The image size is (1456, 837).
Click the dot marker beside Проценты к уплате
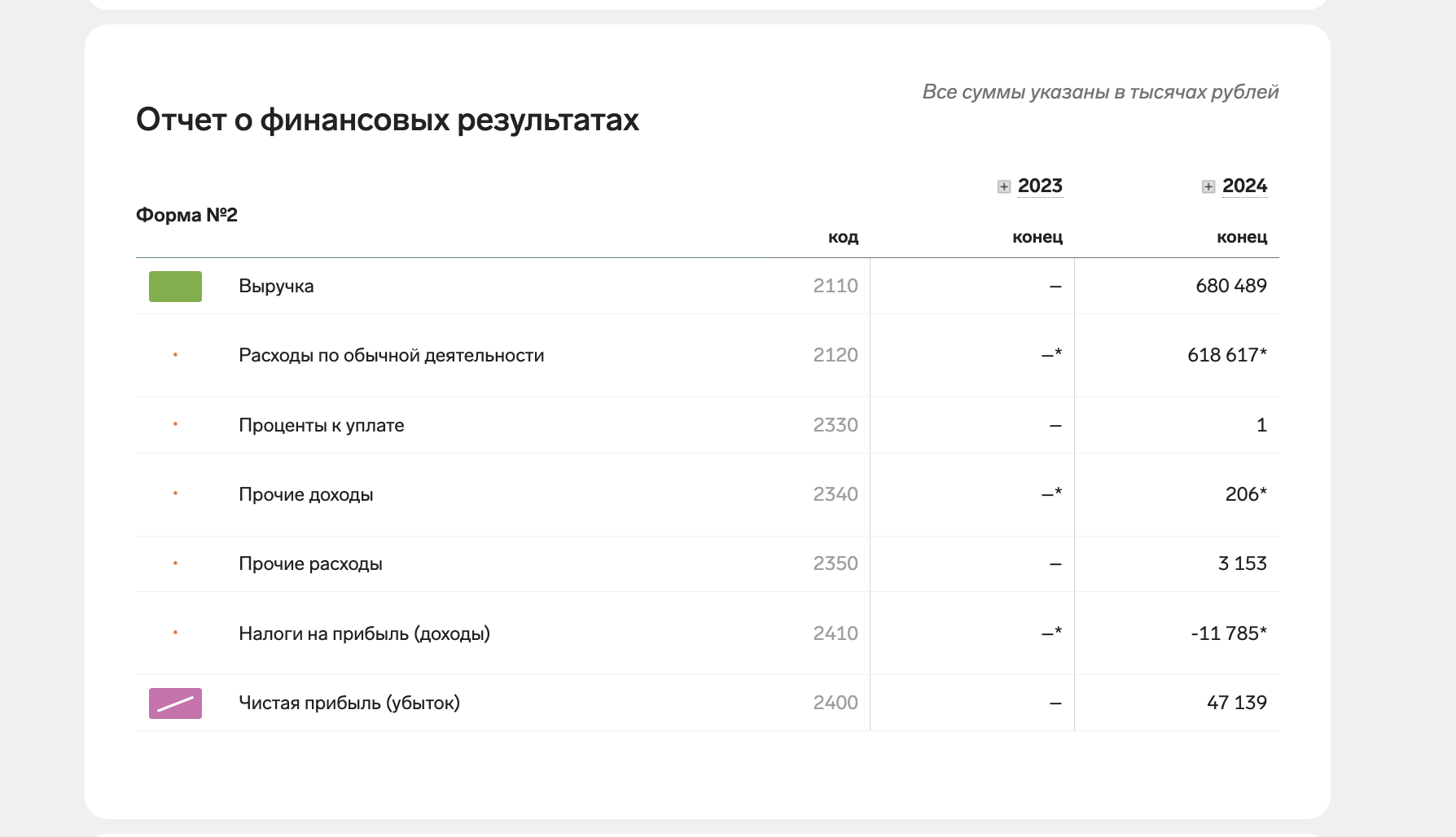pyautogui.click(x=175, y=424)
